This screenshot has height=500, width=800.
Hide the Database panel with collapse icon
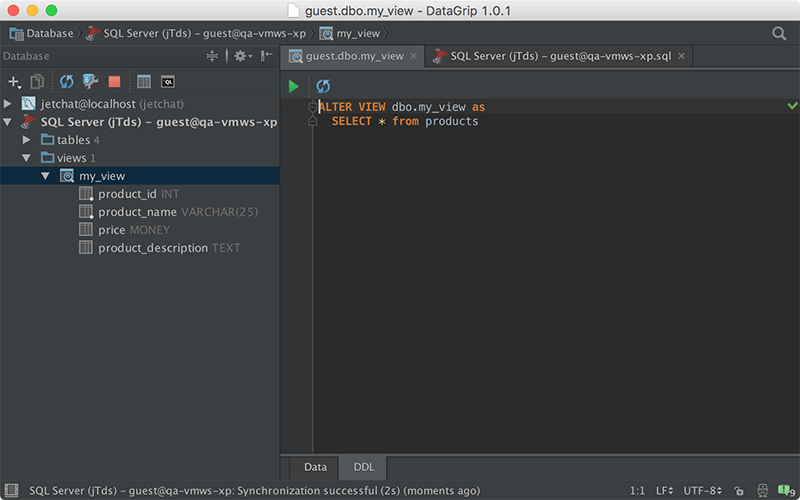pyautogui.click(x=267, y=56)
